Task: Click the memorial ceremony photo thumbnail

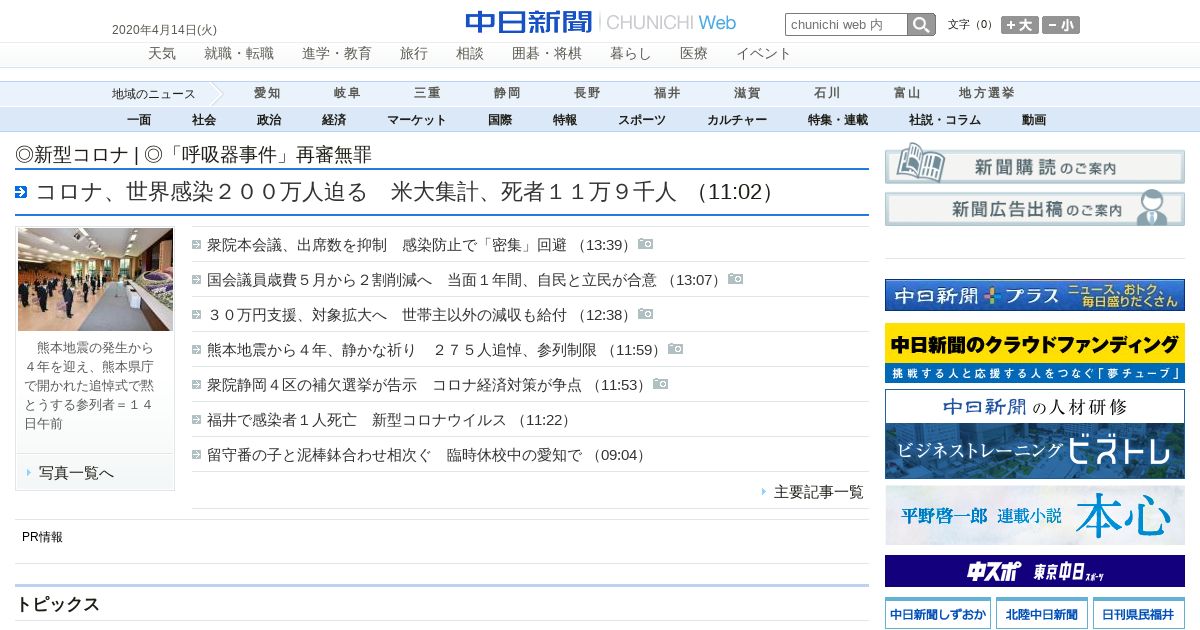Action: tap(95, 279)
